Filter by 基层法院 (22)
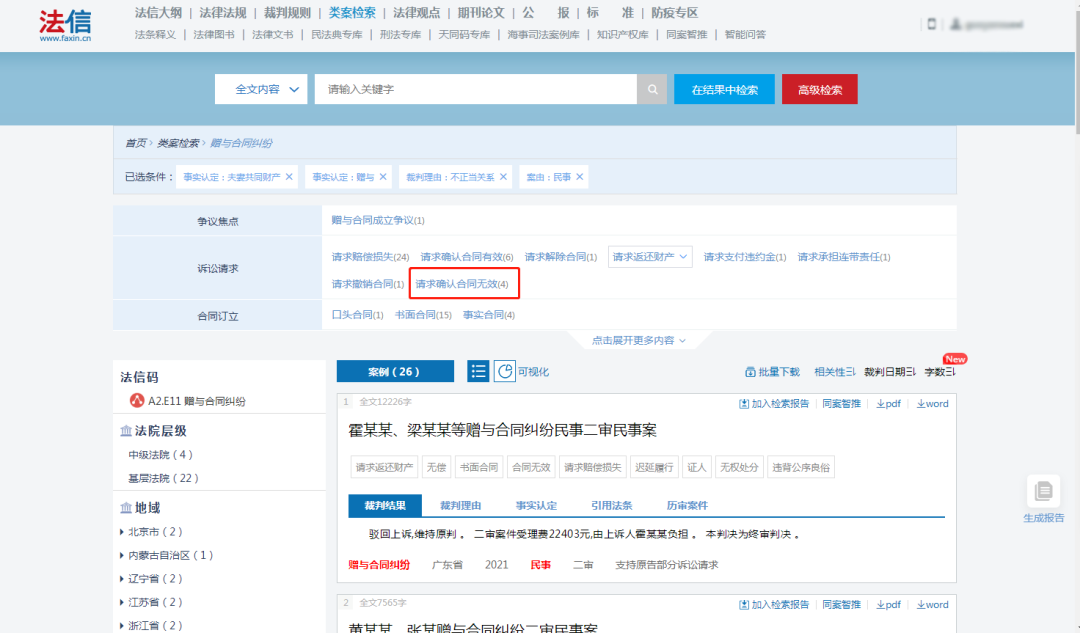Image resolution: width=1080 pixels, height=633 pixels. tap(163, 478)
